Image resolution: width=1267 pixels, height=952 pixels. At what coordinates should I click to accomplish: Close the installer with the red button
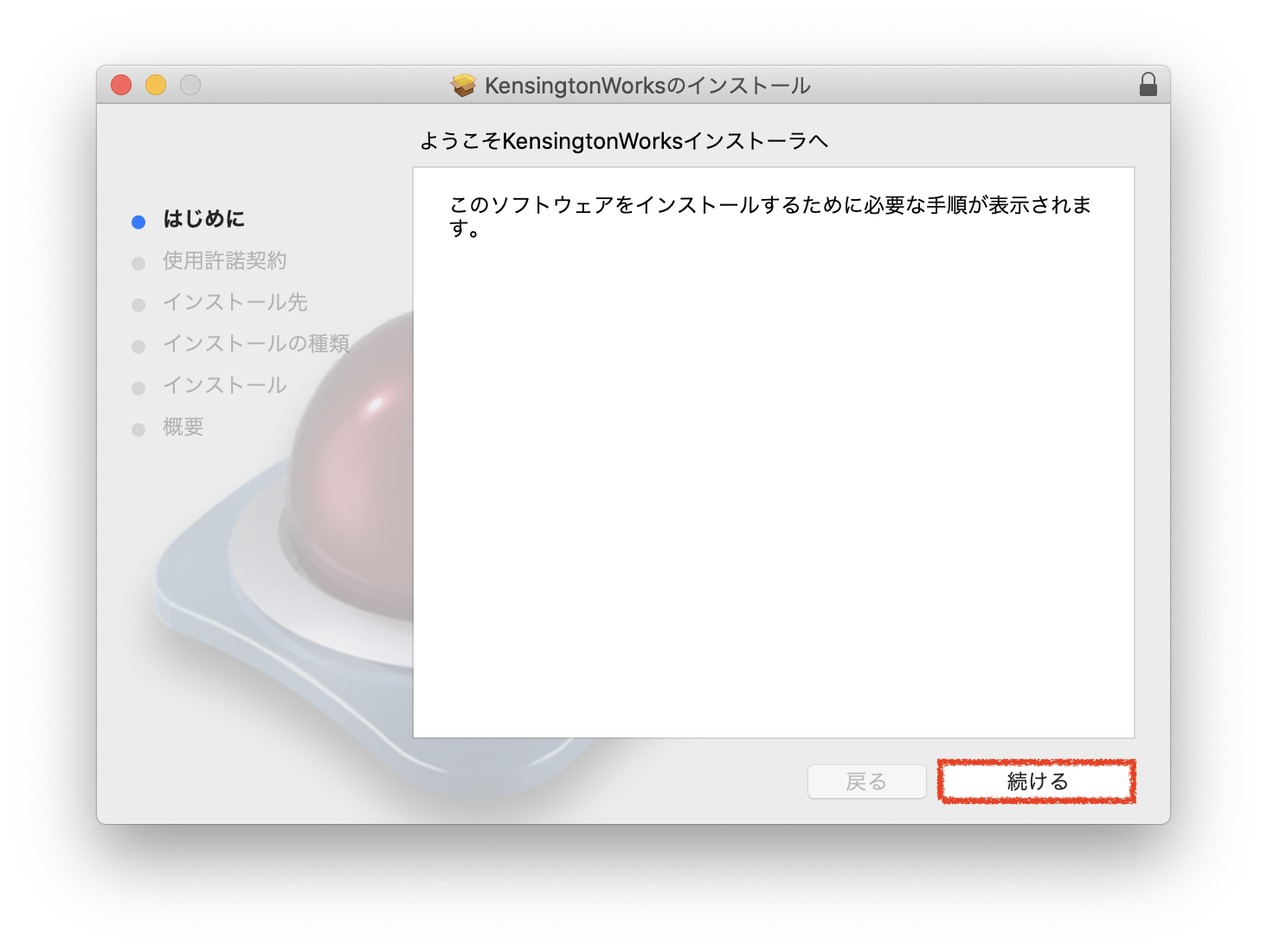[x=121, y=85]
